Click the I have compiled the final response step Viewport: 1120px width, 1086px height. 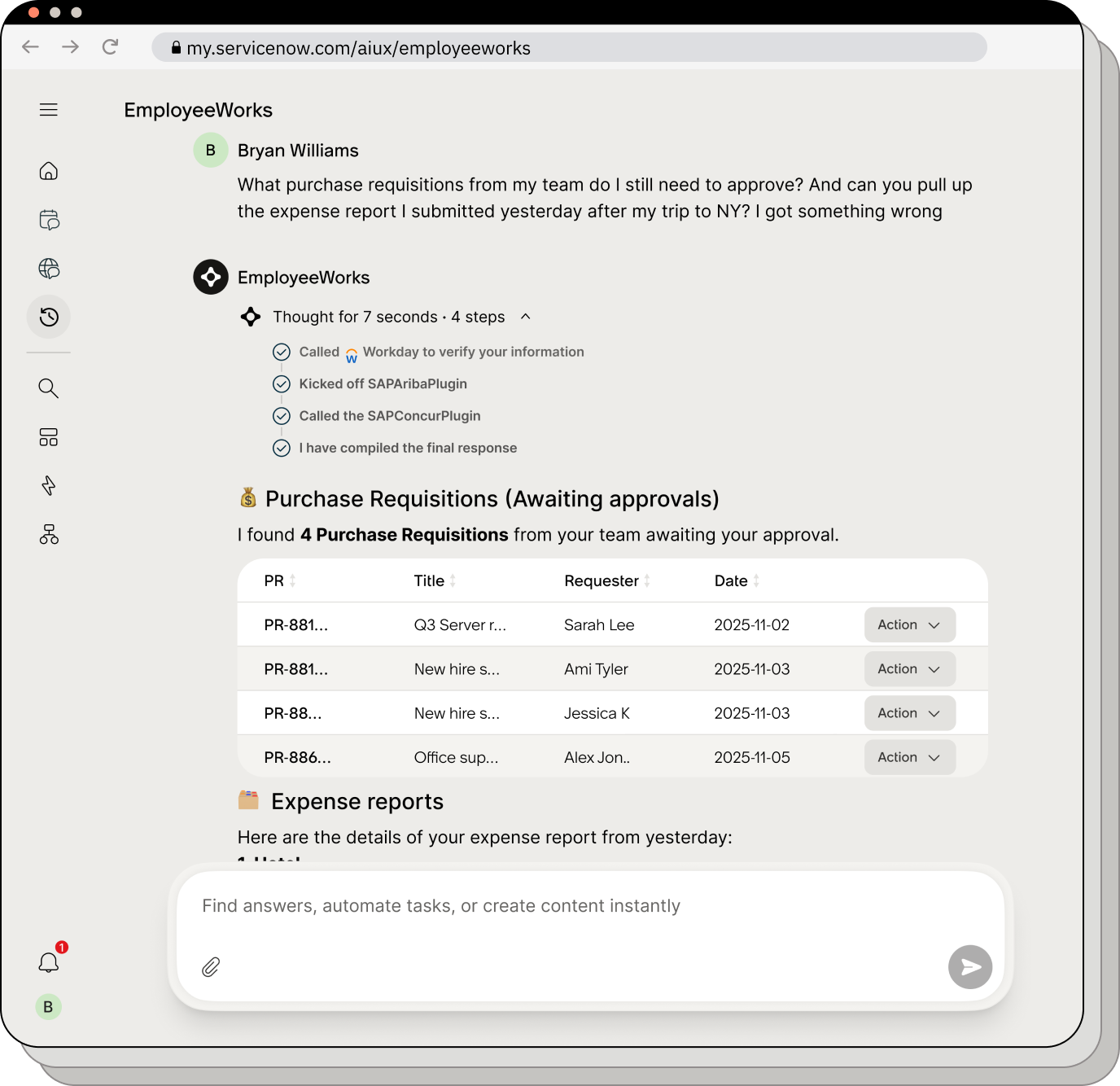coord(408,448)
